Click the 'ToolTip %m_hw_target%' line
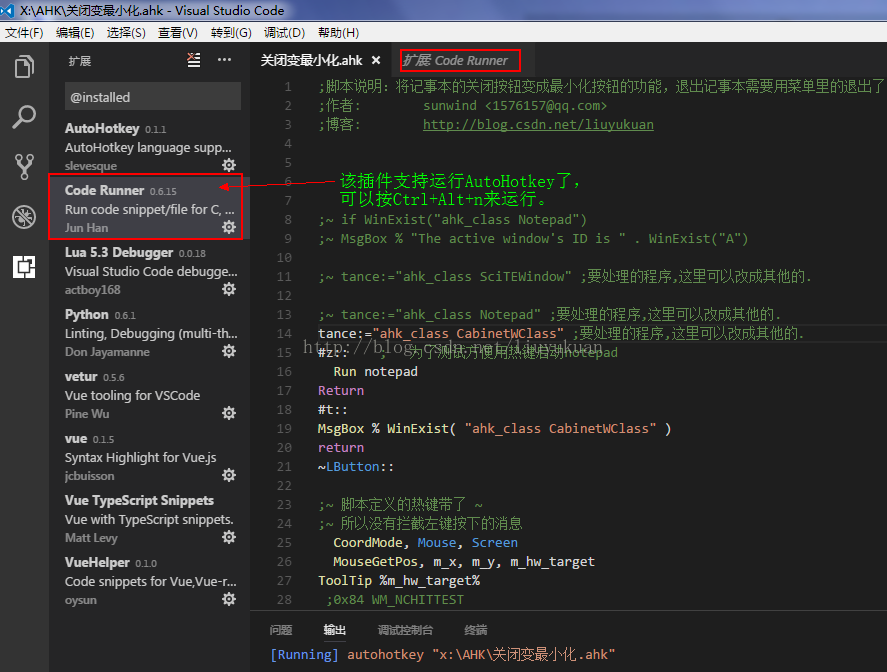The image size is (887, 672). tap(399, 581)
